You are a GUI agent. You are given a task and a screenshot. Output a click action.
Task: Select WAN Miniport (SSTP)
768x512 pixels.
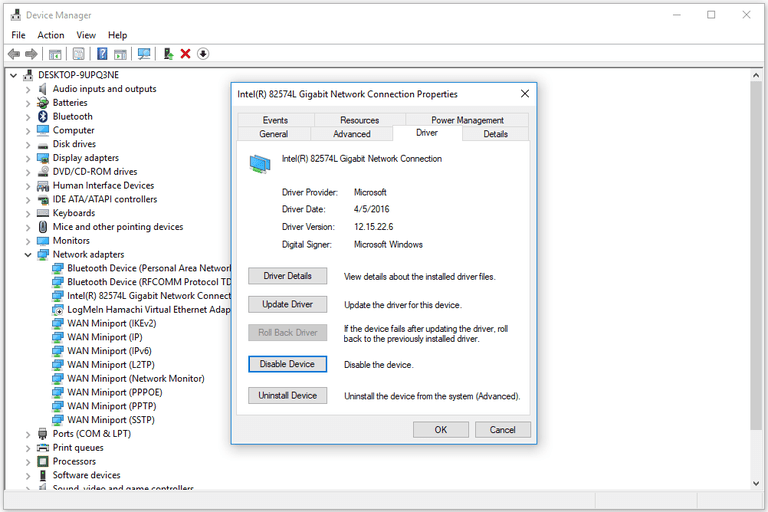point(111,420)
